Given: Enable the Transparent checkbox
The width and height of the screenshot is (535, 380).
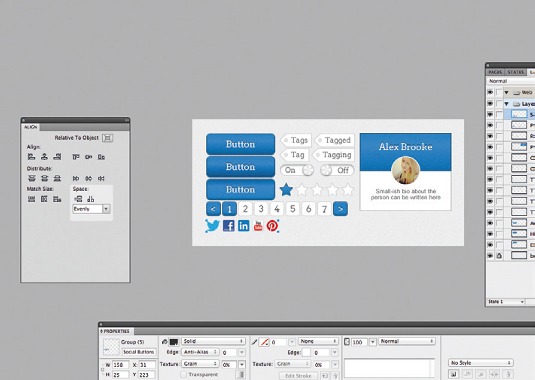Looking at the screenshot, I should 184,375.
